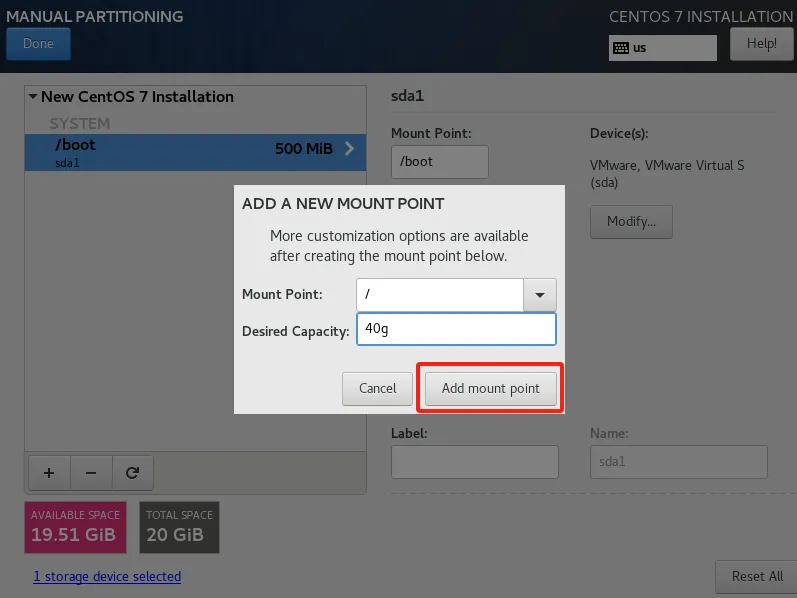
Task: Click the minus icon to remove partition
Action: click(x=90, y=473)
